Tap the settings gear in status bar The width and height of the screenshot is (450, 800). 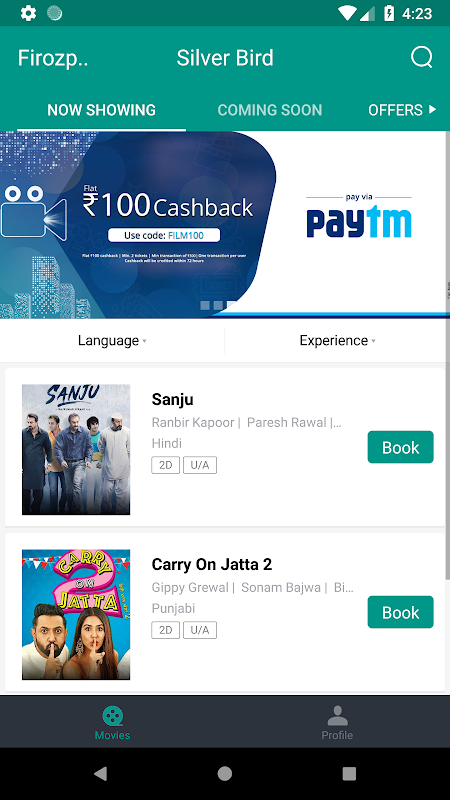tap(28, 13)
